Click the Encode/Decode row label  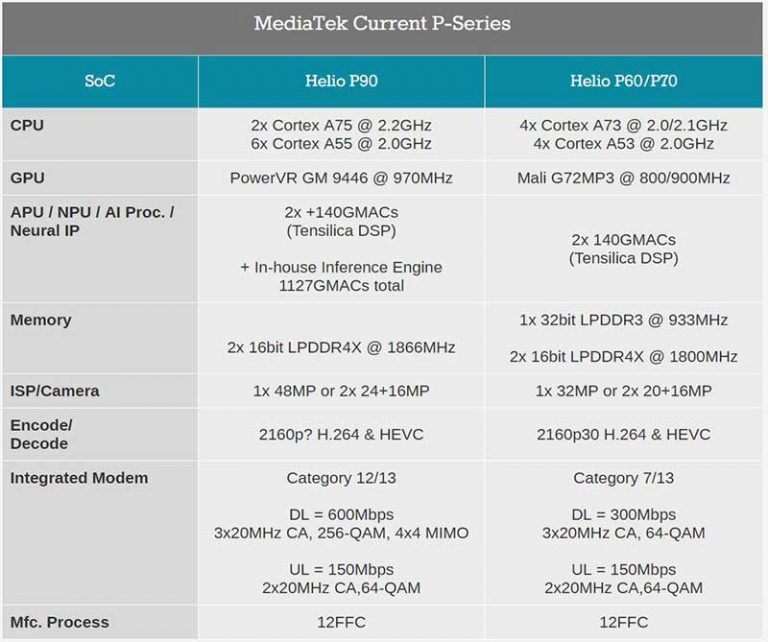point(41,434)
